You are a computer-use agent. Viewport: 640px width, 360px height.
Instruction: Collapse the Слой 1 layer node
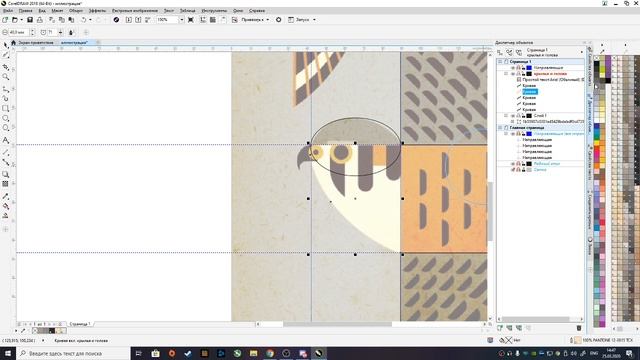[x=506, y=116]
